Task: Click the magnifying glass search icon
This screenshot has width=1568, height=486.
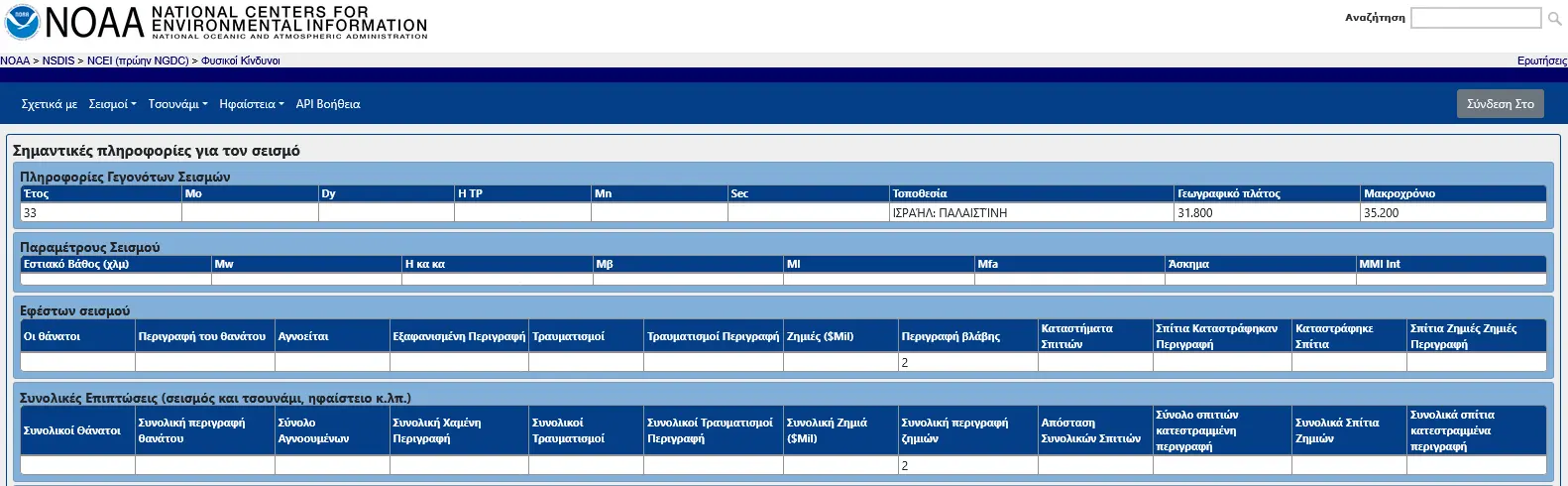Action: pyautogui.click(x=1554, y=18)
